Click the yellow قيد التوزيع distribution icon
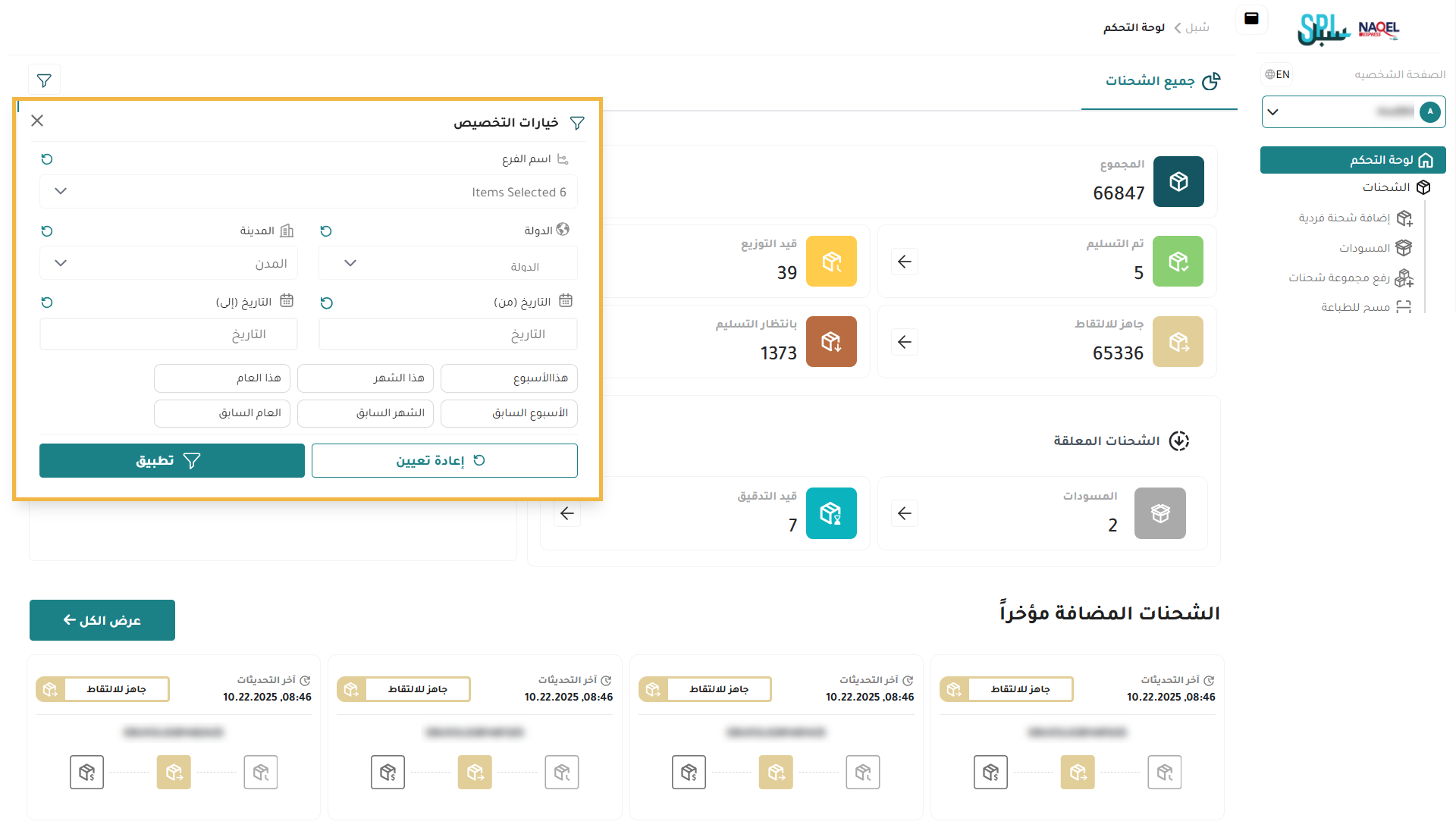1456x834 pixels. (831, 262)
